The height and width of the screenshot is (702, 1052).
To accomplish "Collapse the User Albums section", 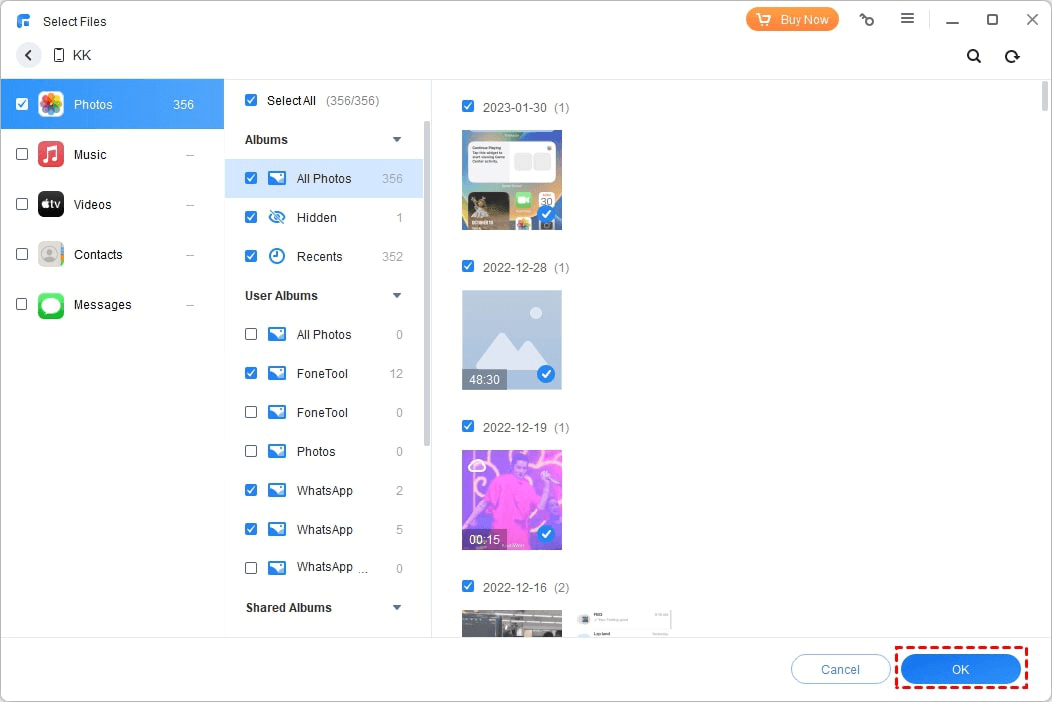I will coord(397,296).
